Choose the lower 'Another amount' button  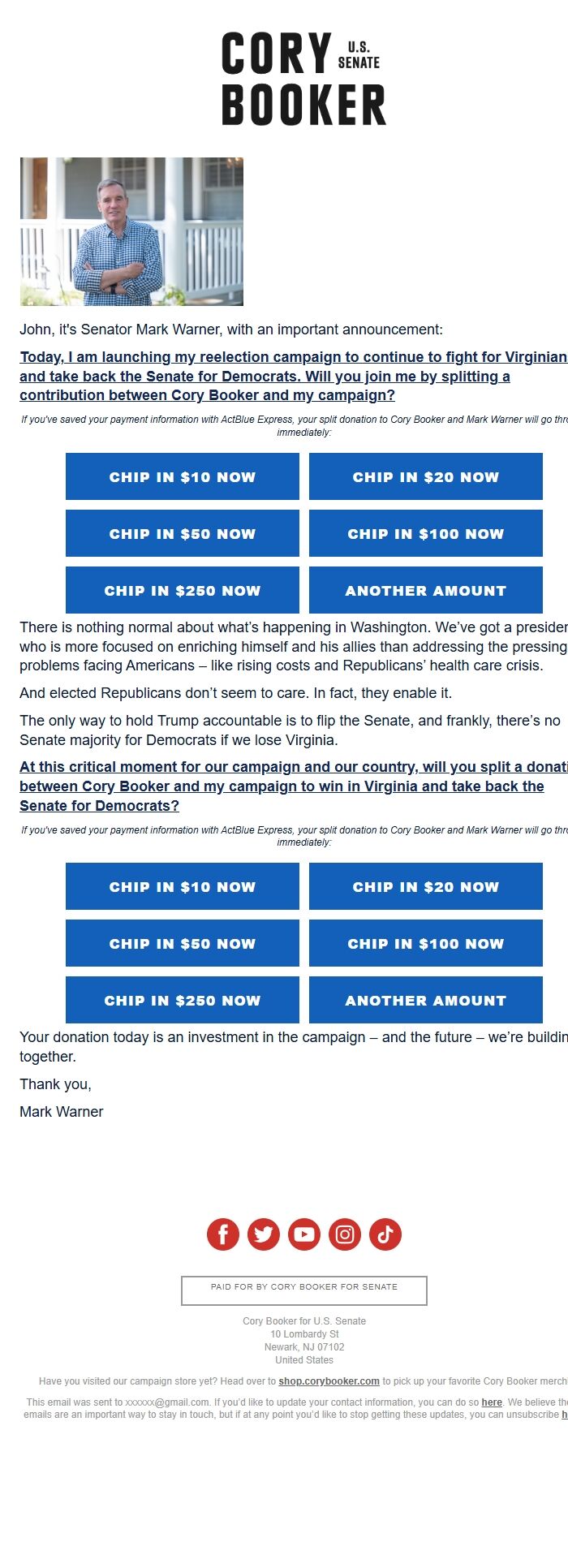(425, 1000)
